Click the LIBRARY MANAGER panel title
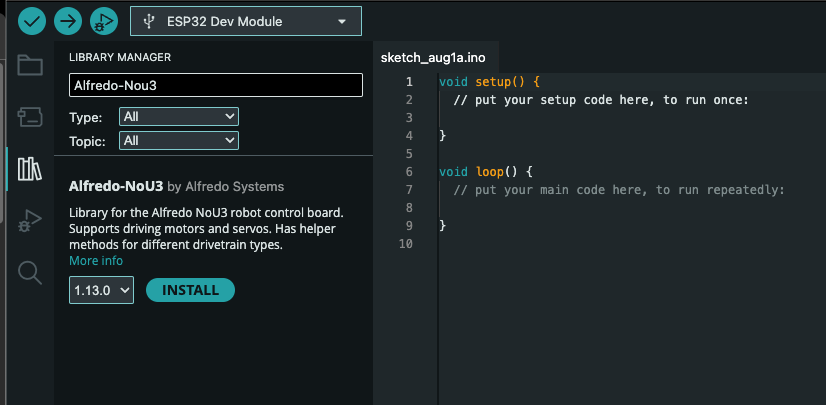The width and height of the screenshot is (826, 405). (x=120, y=57)
